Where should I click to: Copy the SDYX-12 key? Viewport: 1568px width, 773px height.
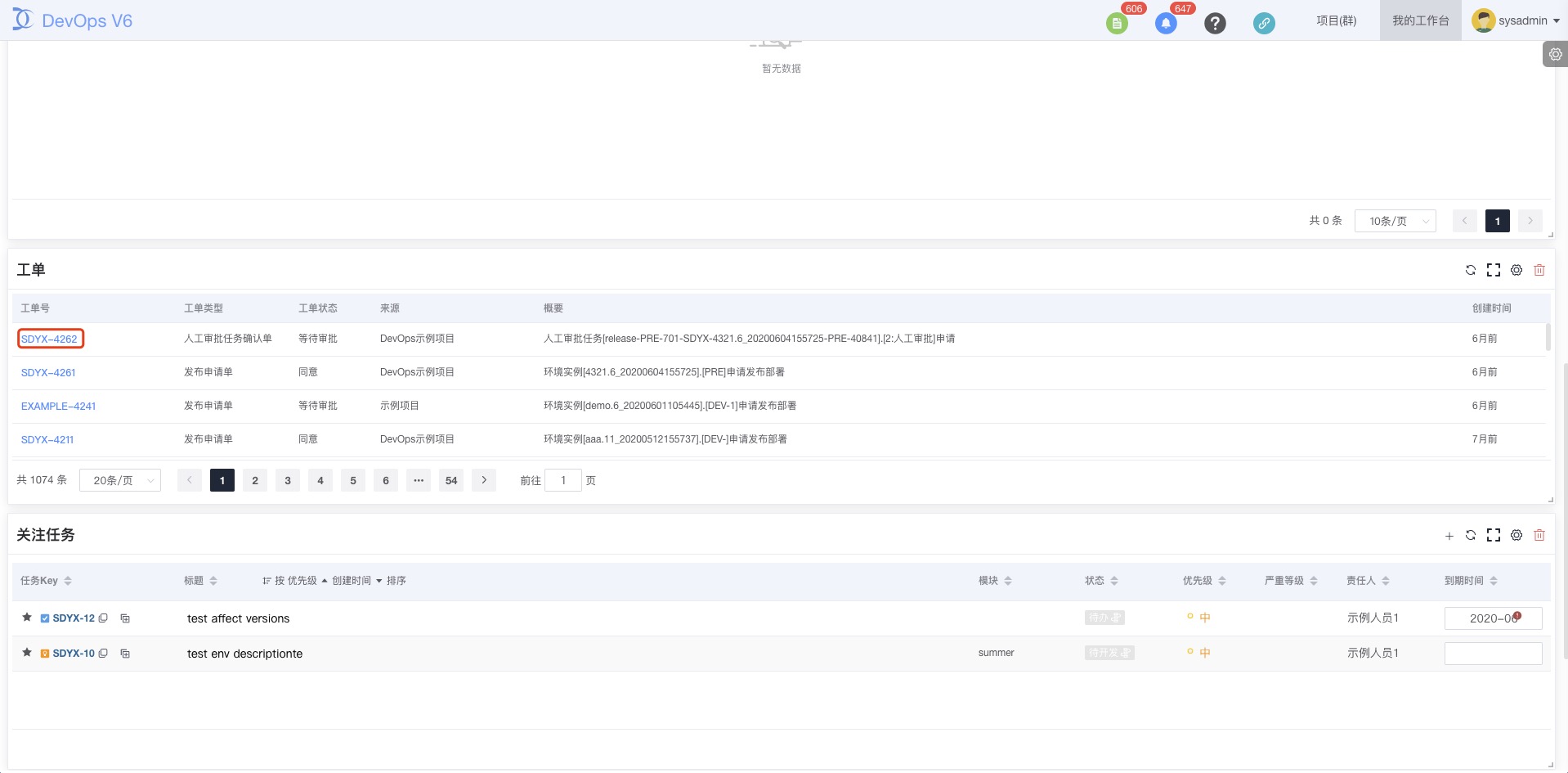103,618
